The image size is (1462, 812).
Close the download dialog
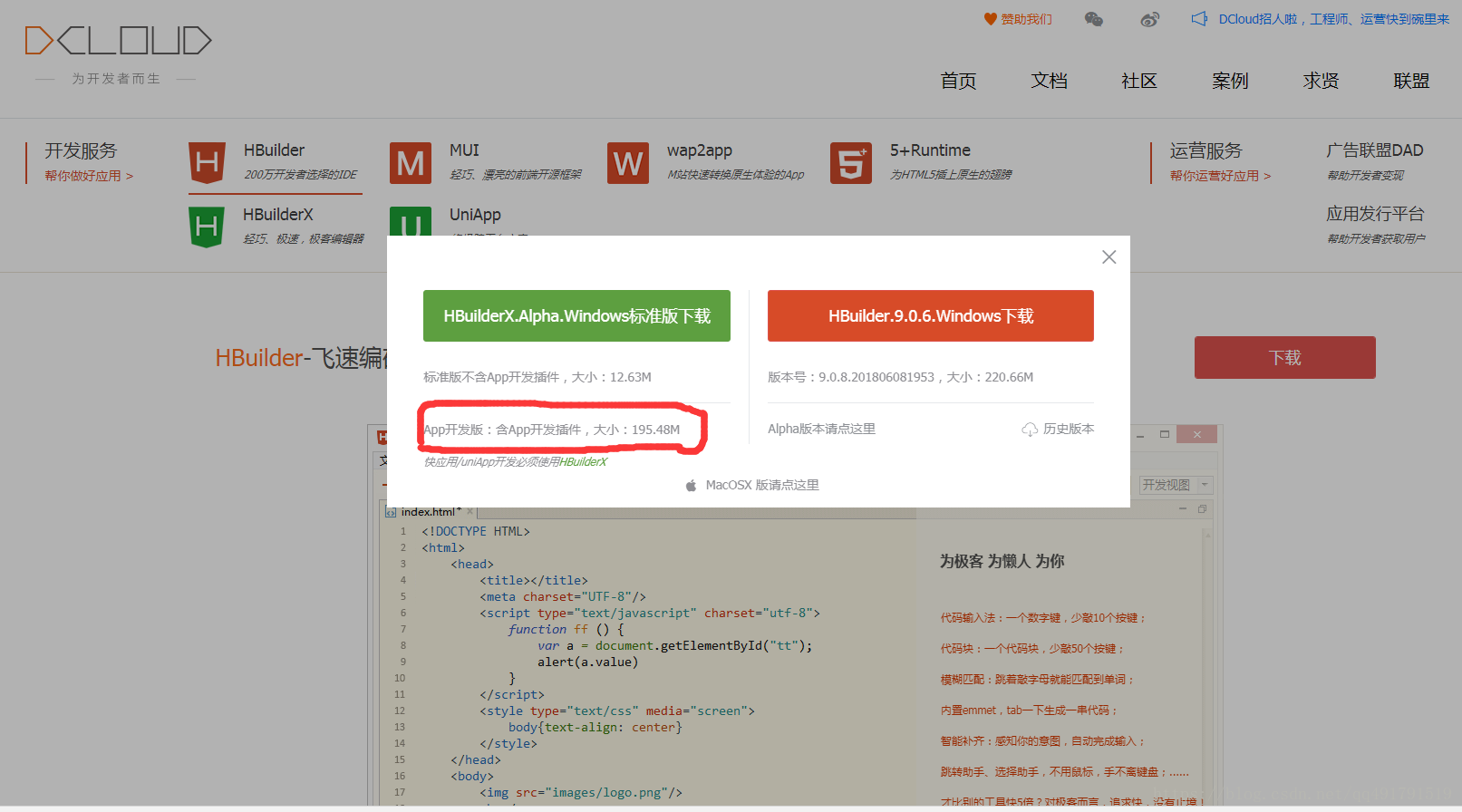1109,257
